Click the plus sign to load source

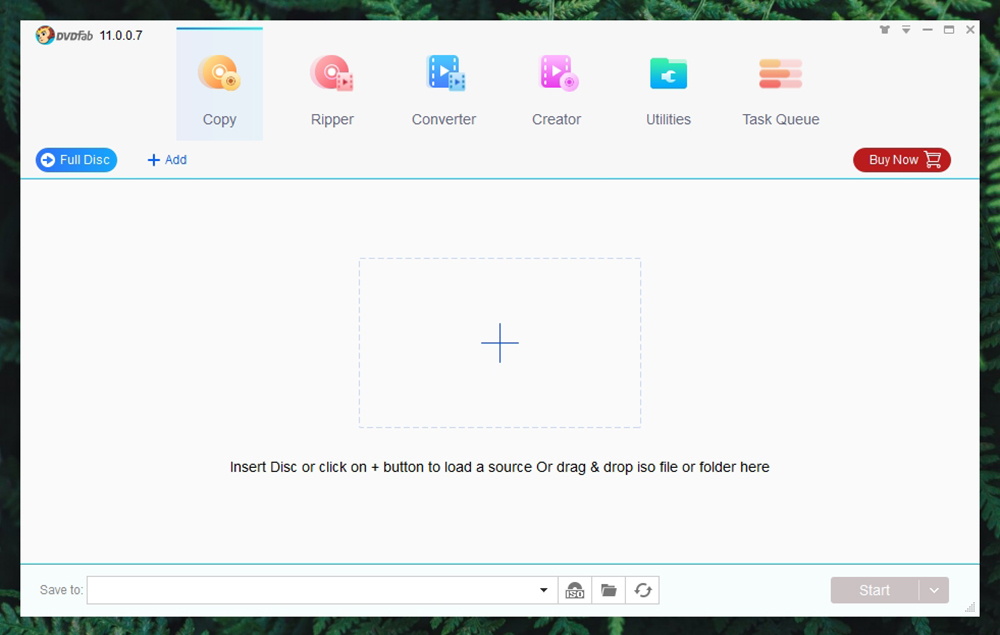[x=500, y=343]
